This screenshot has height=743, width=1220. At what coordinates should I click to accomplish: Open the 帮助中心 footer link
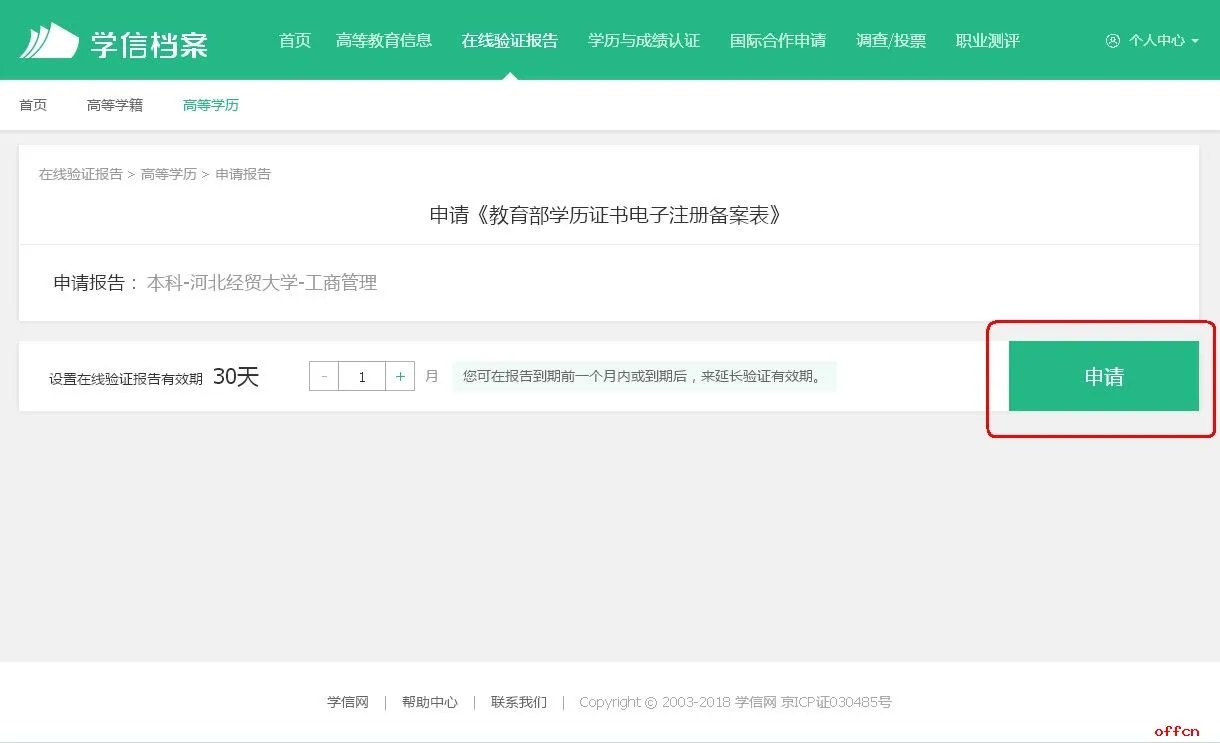click(430, 702)
